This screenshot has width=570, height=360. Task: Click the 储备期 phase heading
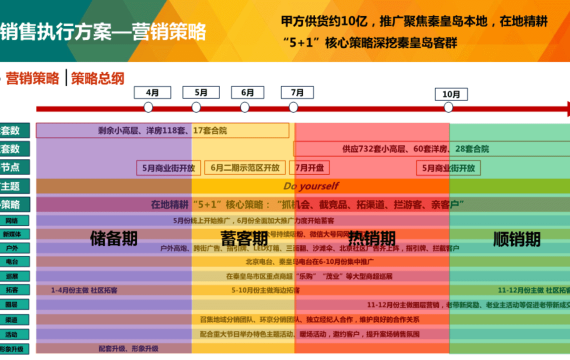(x=114, y=239)
